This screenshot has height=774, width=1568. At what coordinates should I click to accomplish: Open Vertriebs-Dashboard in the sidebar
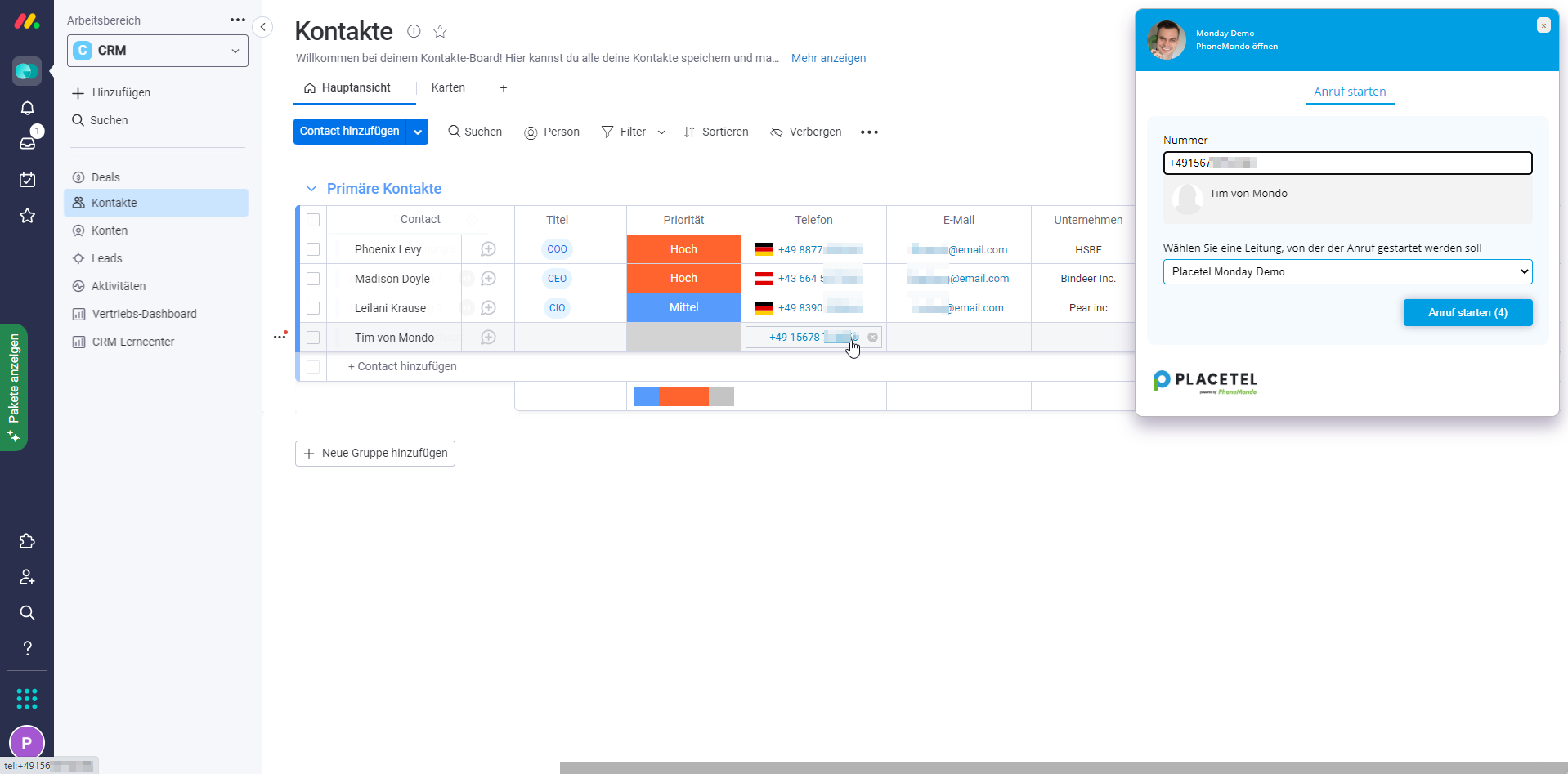coord(156,314)
